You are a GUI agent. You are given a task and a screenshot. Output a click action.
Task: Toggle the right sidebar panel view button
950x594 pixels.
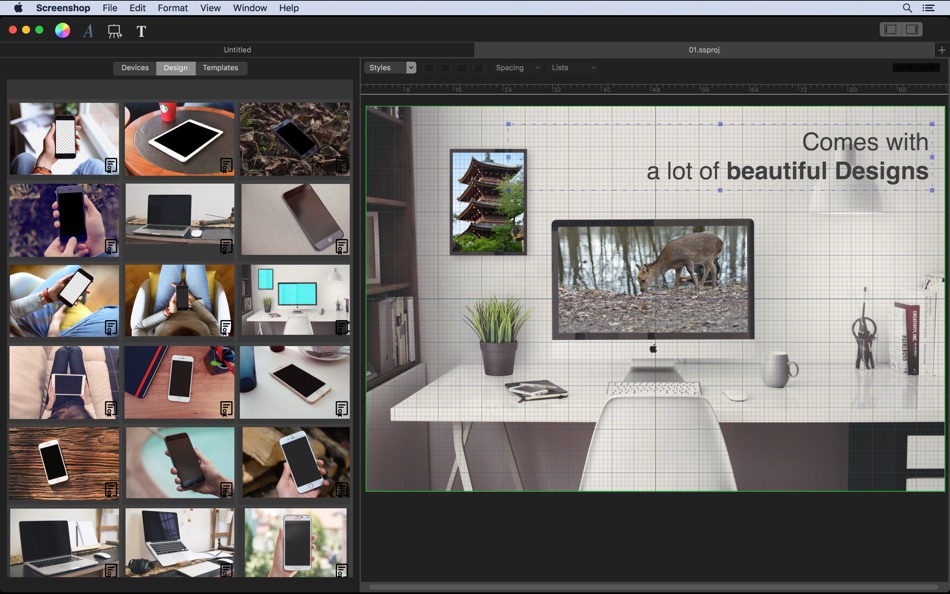pyautogui.click(x=912, y=29)
